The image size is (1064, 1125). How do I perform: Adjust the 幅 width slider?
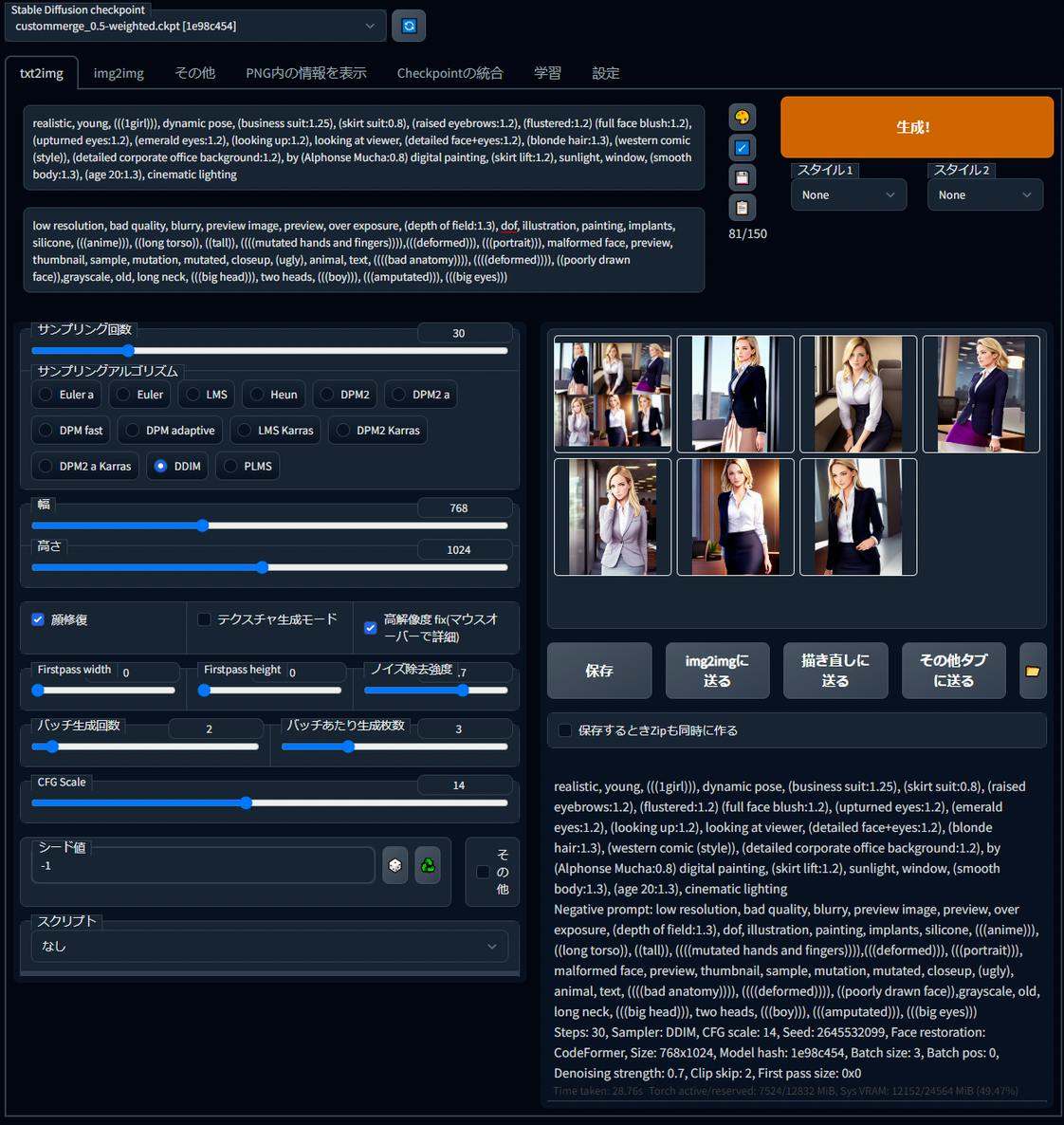click(x=269, y=526)
